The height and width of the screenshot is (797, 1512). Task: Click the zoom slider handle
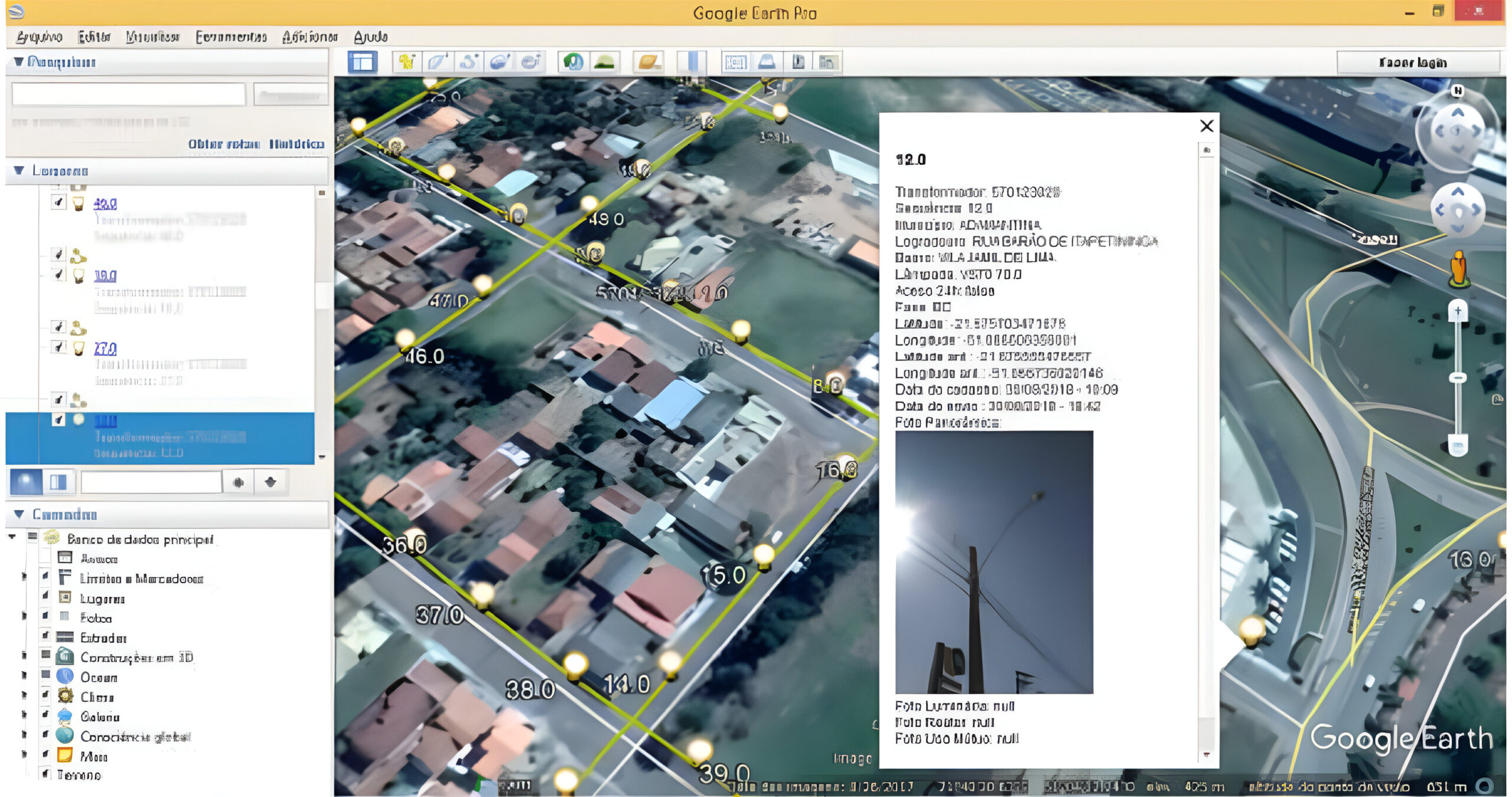(x=1458, y=378)
